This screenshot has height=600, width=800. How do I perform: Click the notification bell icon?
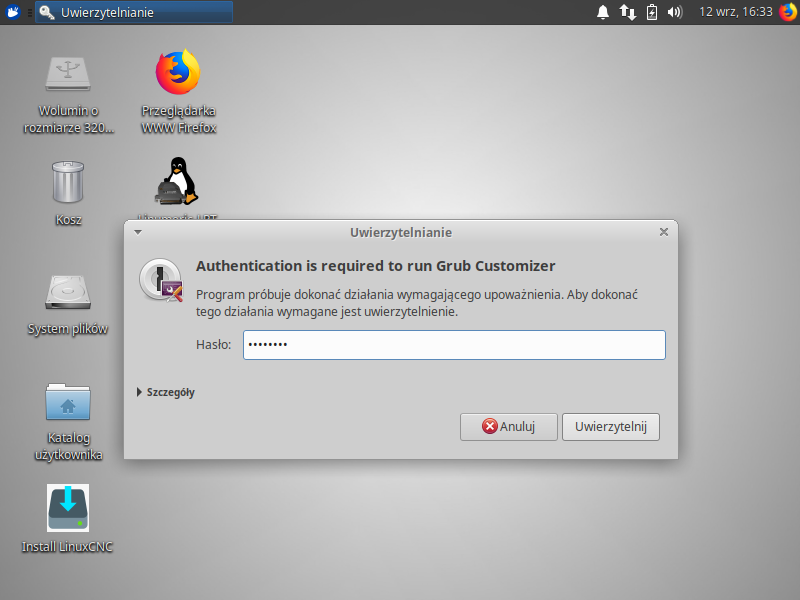pyautogui.click(x=603, y=12)
